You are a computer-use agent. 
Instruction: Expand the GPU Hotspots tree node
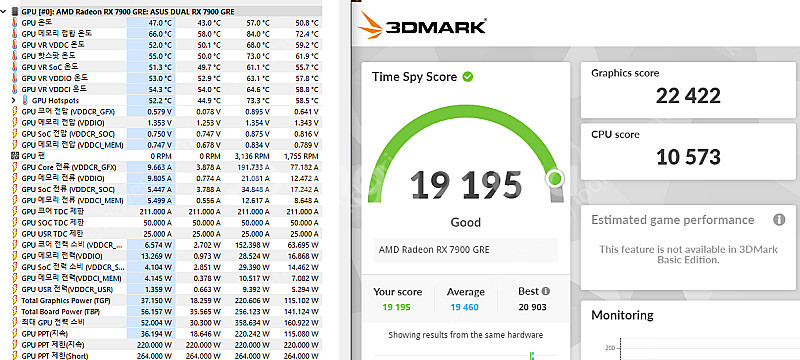[x=13, y=100]
